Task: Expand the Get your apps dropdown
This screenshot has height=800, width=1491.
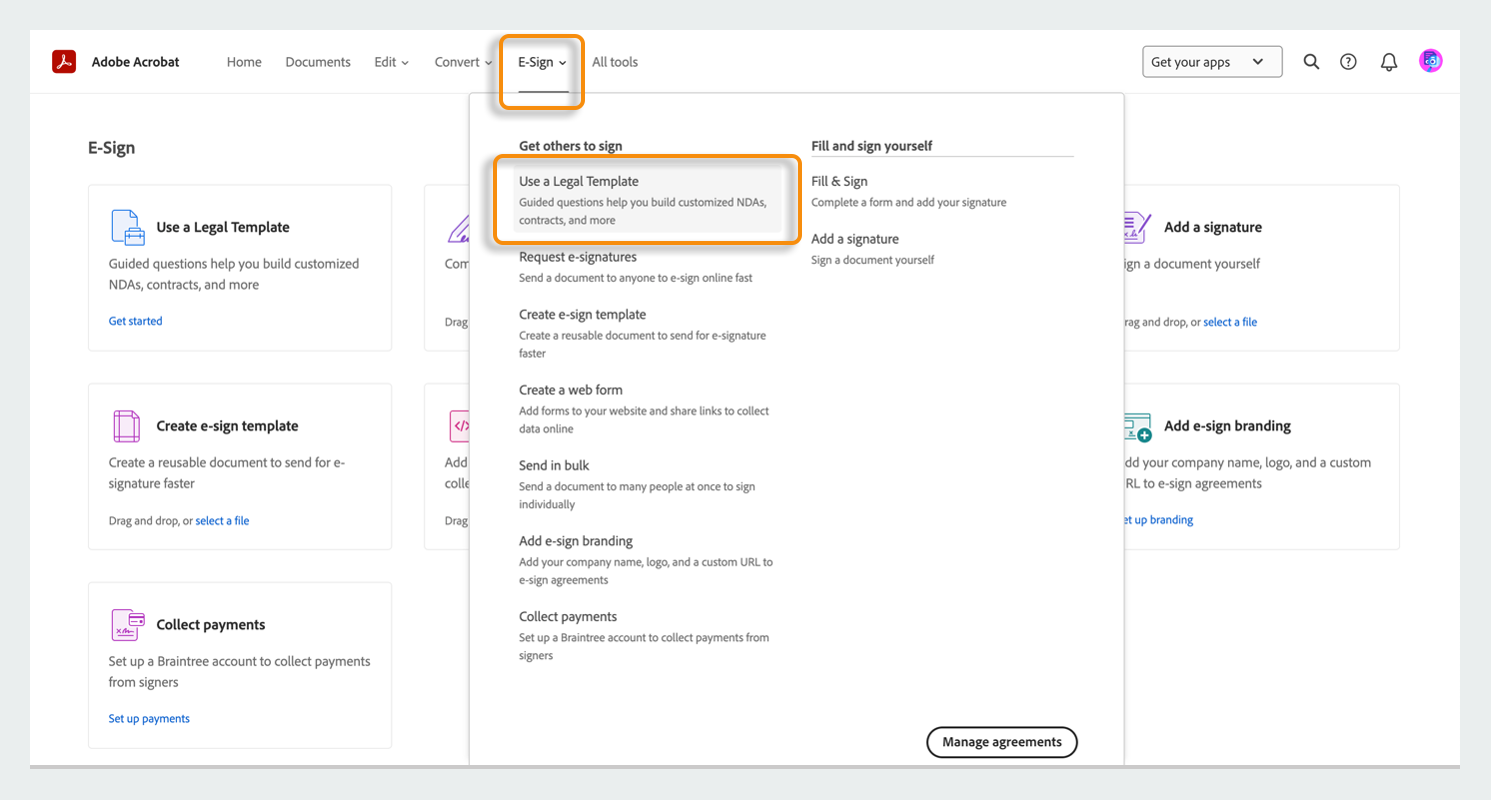Action: point(1212,61)
